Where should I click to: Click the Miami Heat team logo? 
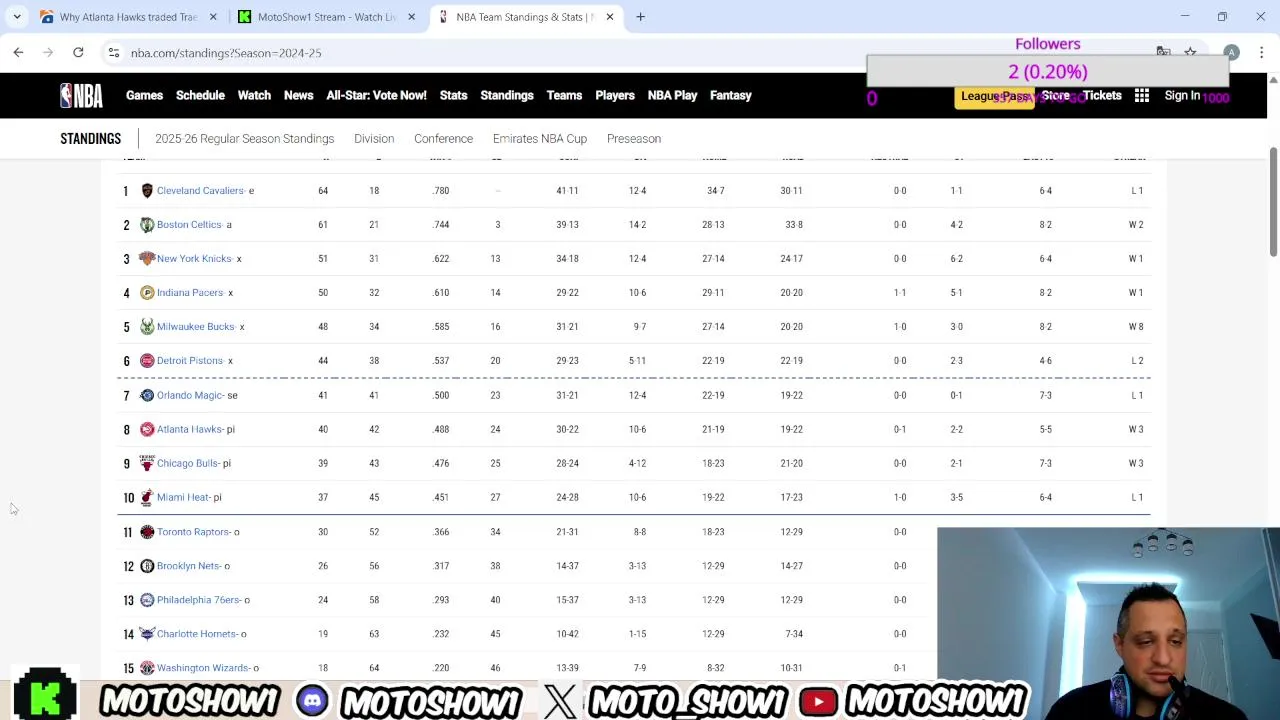click(x=147, y=497)
